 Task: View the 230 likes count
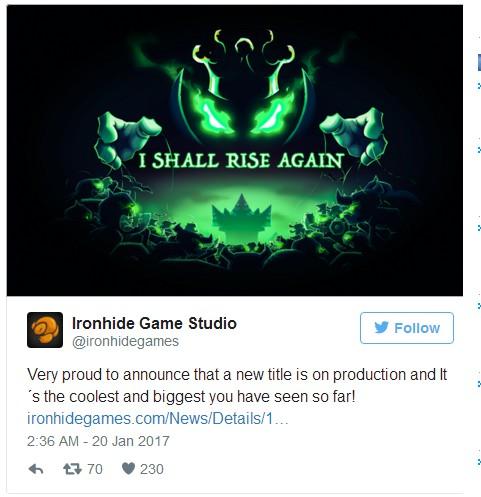pos(152,469)
